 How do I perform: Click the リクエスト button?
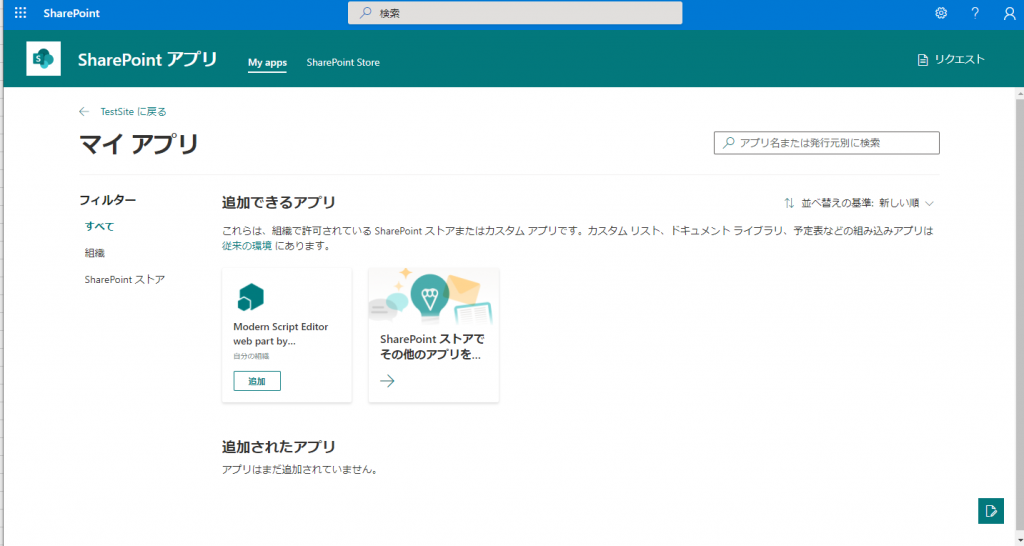tap(951, 59)
